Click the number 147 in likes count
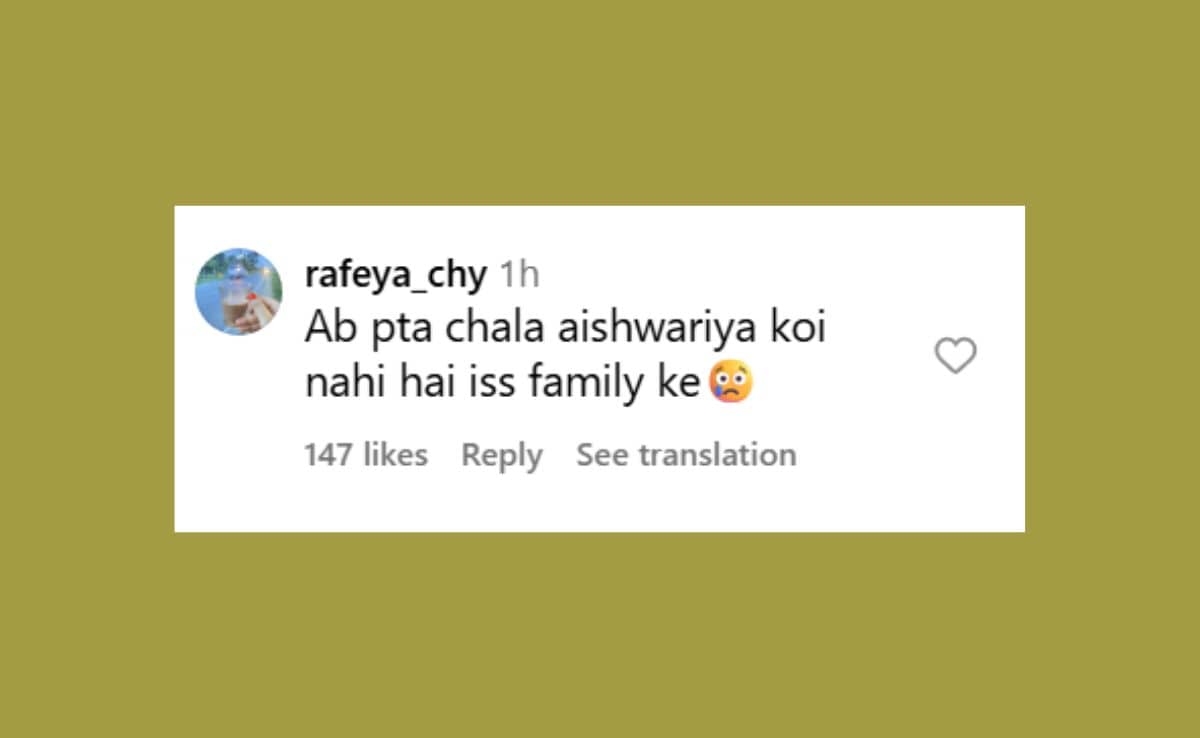Image resolution: width=1200 pixels, height=738 pixels. tap(329, 455)
